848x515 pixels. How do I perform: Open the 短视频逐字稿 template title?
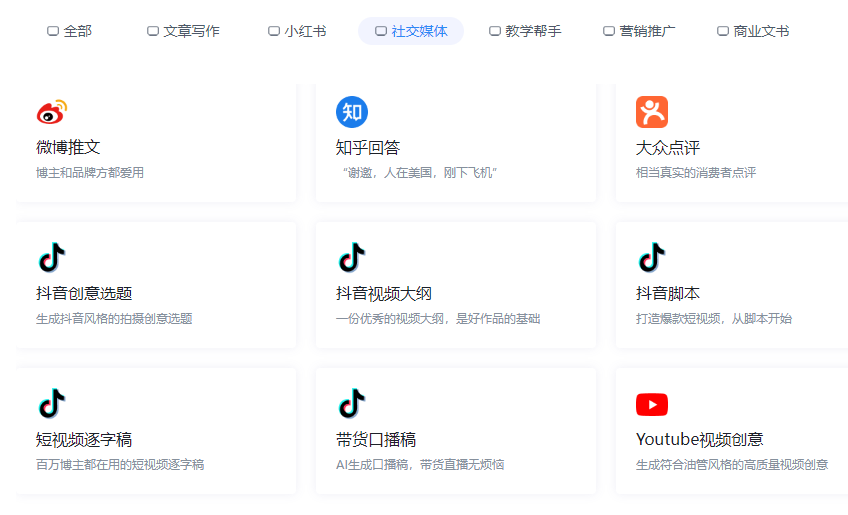click(x=84, y=439)
